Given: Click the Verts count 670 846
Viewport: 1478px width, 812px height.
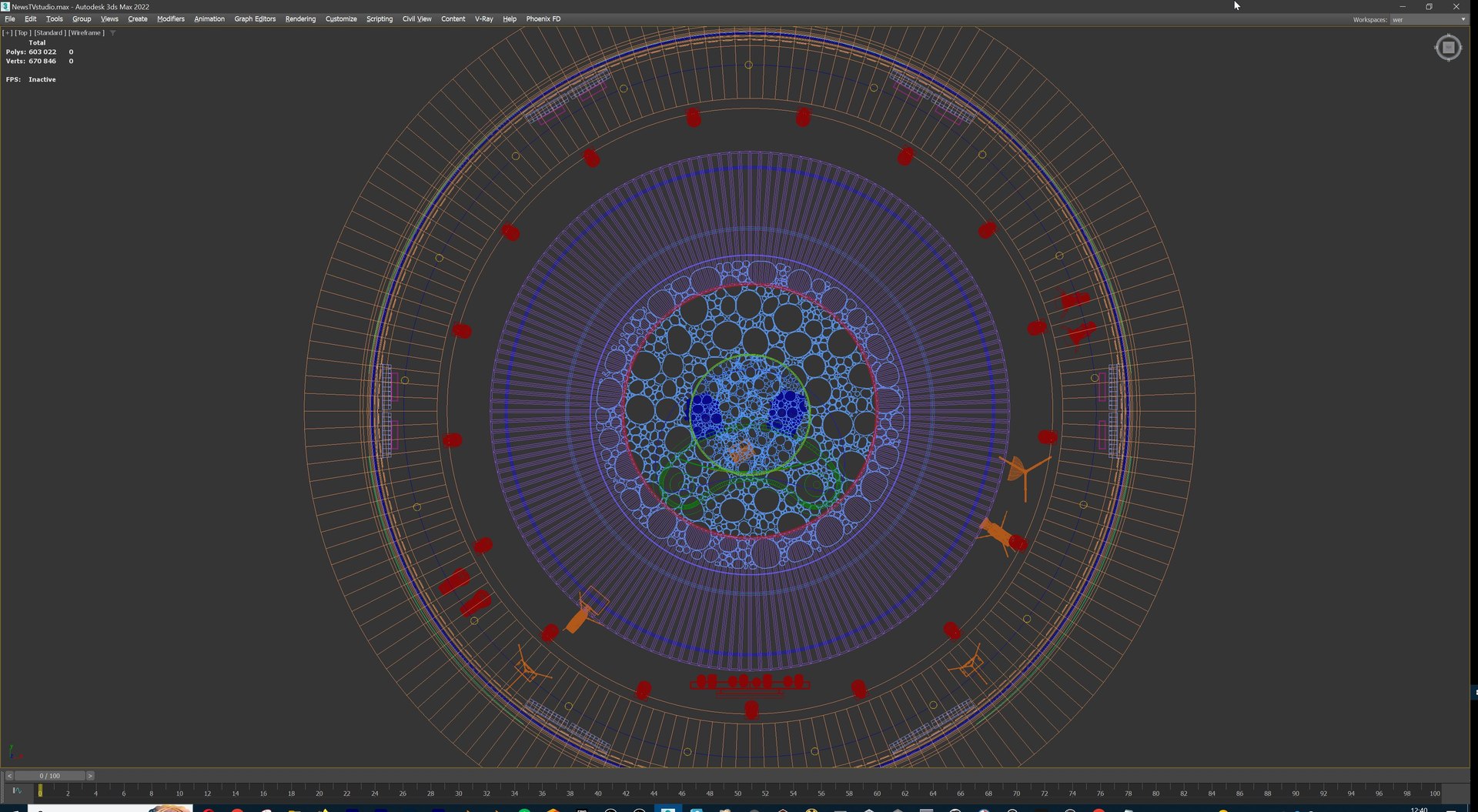Looking at the screenshot, I should point(42,62).
